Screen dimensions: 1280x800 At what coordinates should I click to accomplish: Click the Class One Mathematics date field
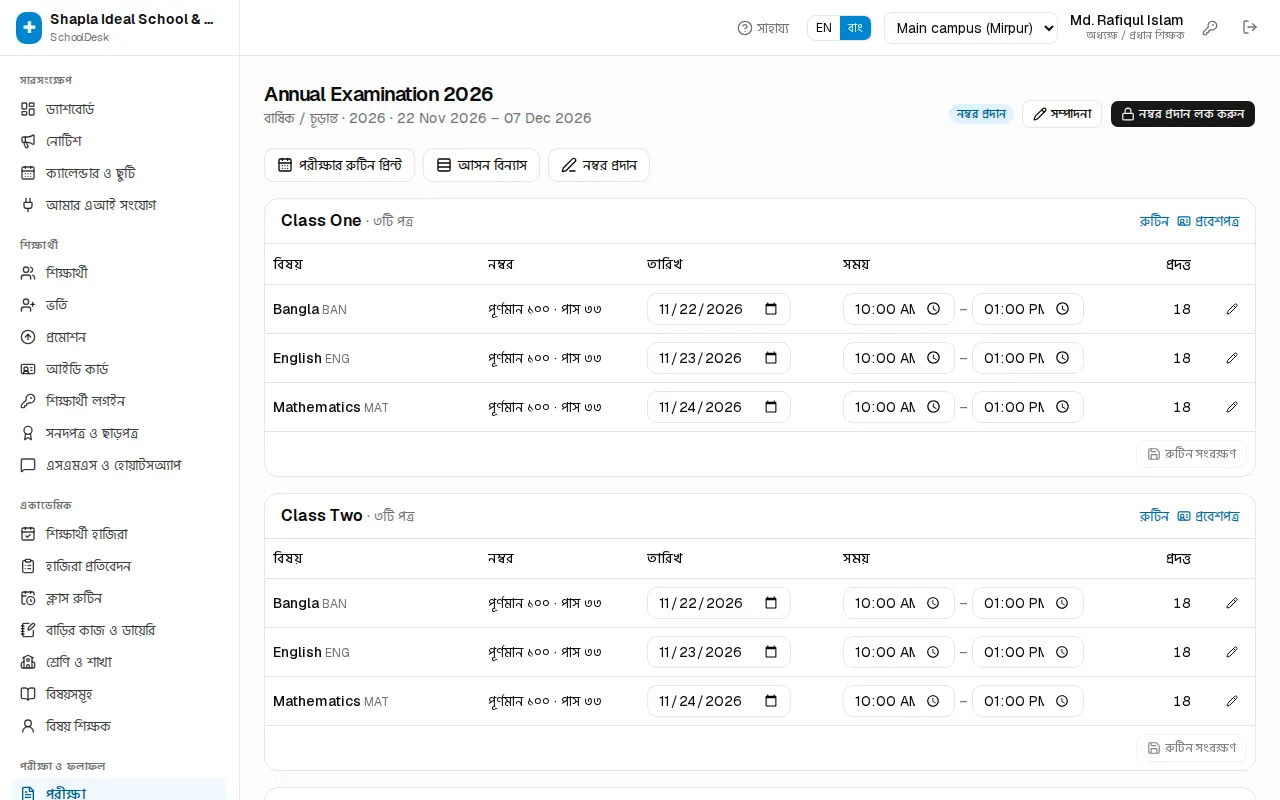719,407
